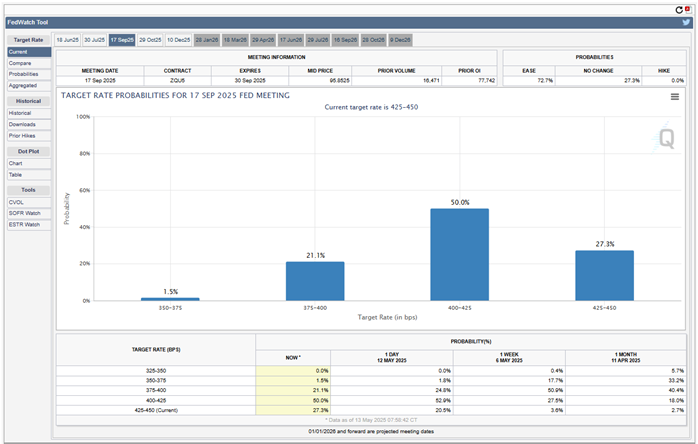
Task: Open the Dot Plot Chart view
Action: 16,163
